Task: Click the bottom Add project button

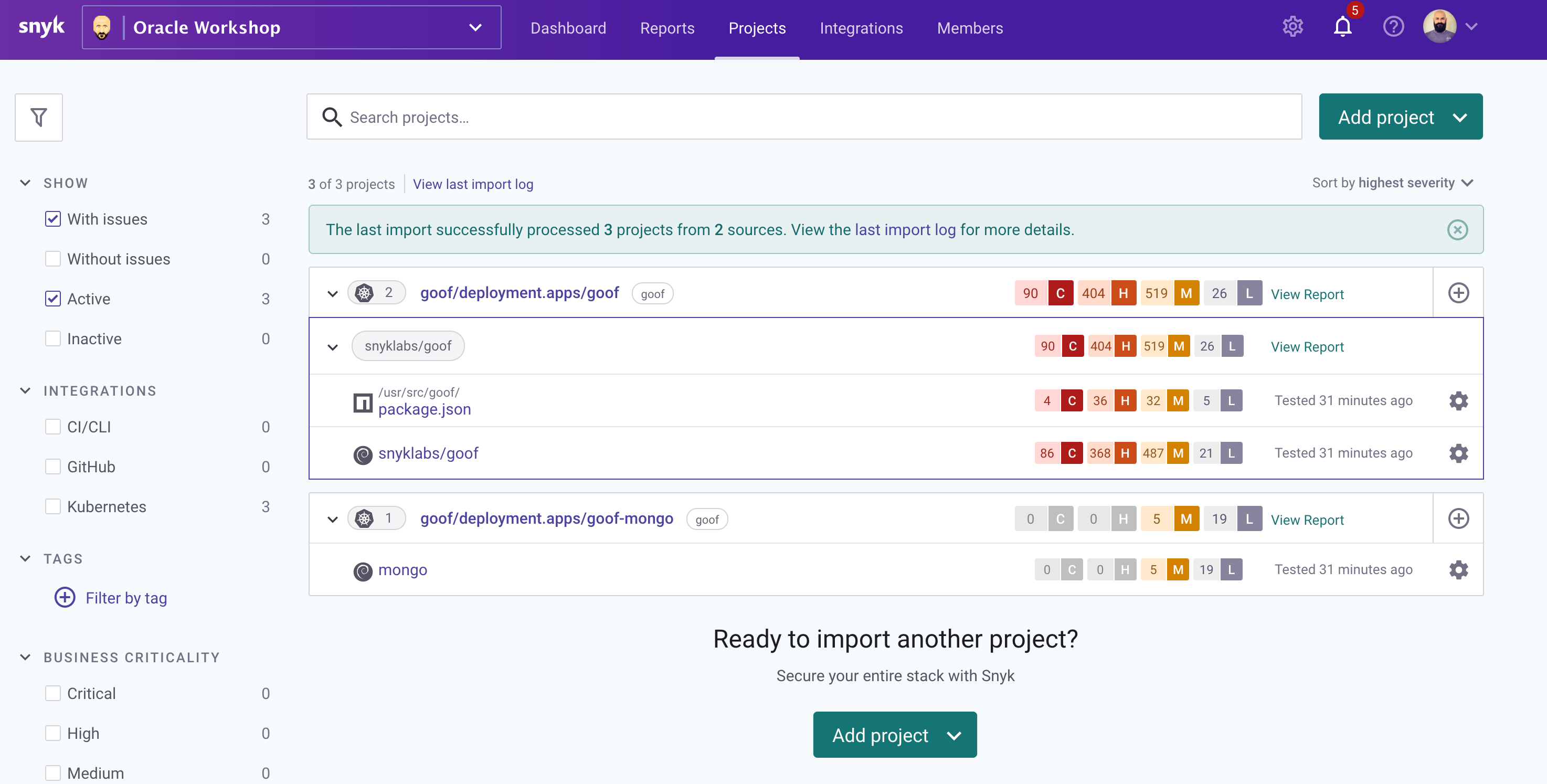Action: 894,735
